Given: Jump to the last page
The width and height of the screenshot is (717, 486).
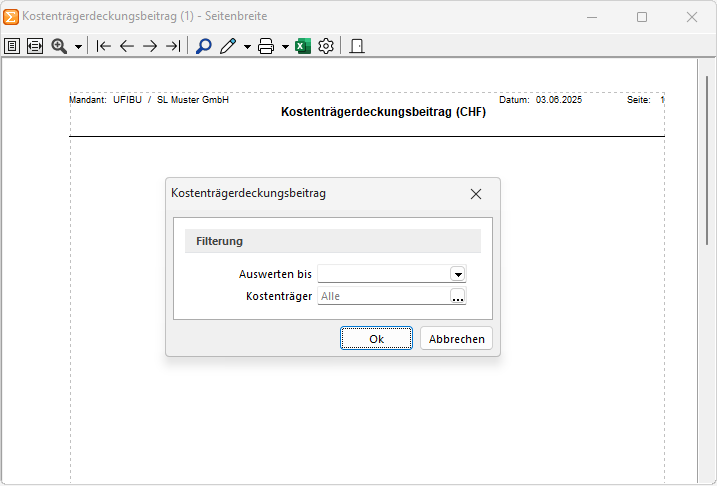Looking at the screenshot, I should 173,46.
